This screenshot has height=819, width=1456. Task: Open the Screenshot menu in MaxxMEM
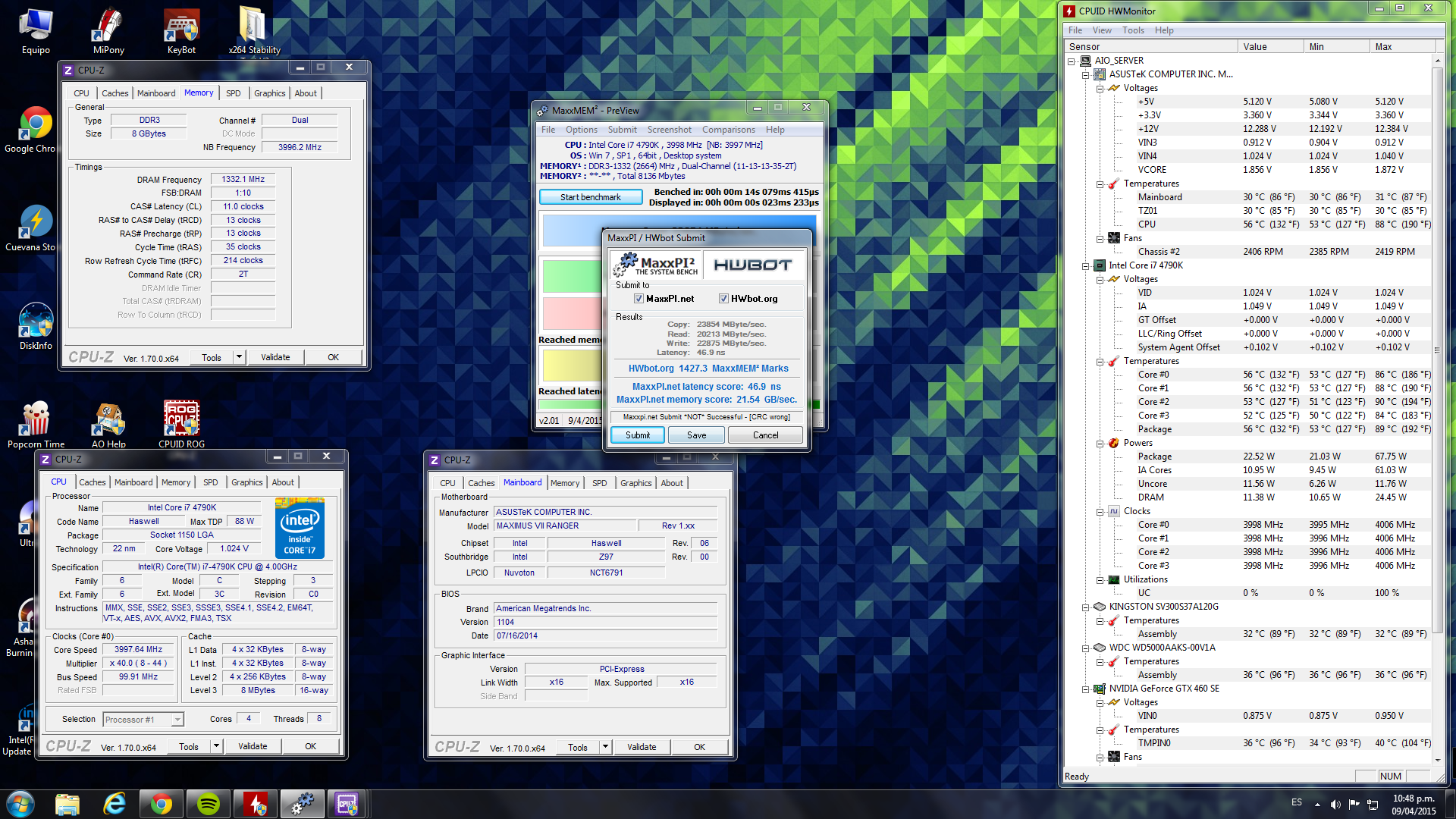(x=669, y=130)
